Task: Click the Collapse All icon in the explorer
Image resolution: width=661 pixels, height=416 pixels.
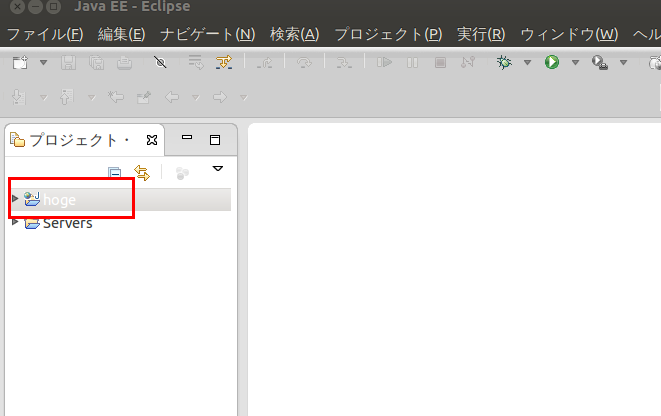Action: point(115,173)
